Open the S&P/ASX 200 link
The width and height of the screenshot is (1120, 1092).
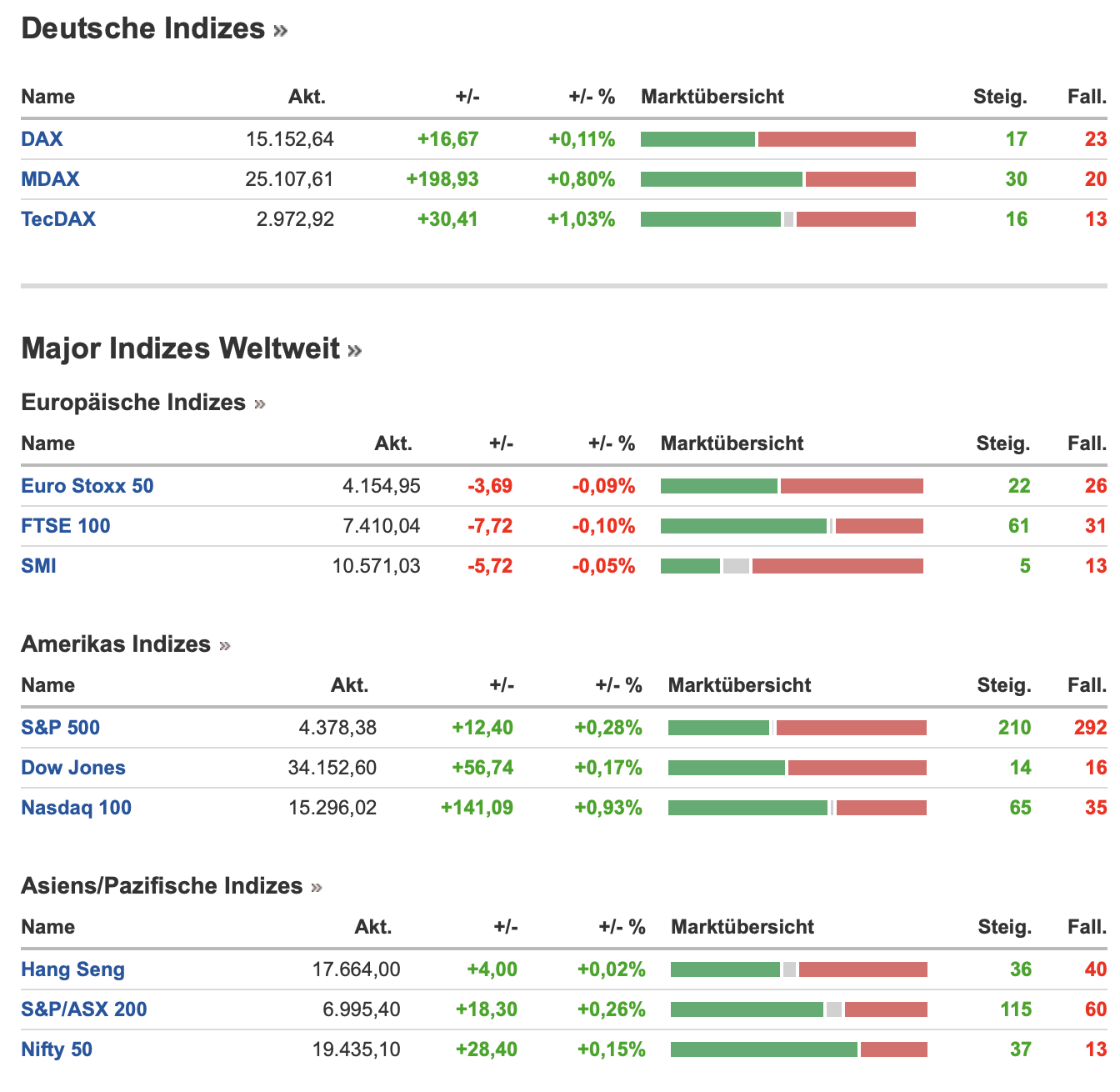pyautogui.click(x=84, y=1009)
